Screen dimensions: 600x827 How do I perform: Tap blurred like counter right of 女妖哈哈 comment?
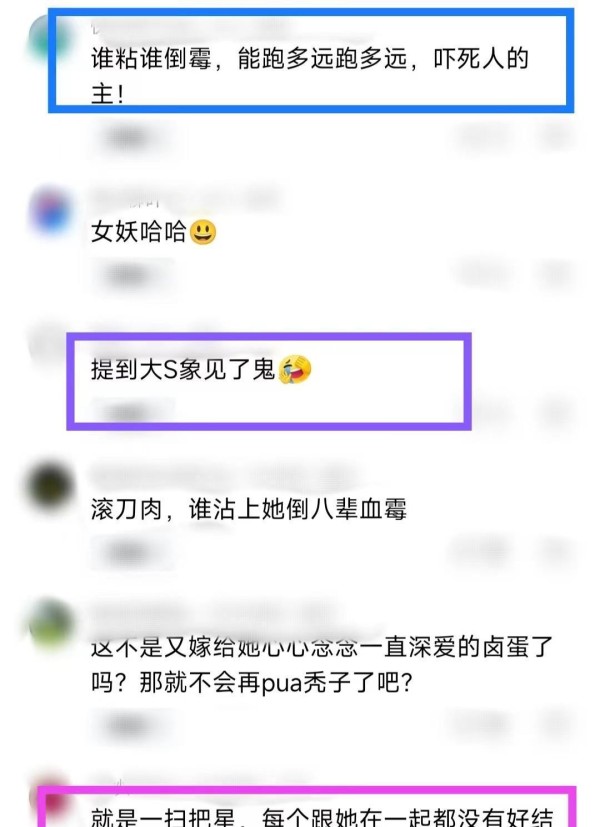482,274
